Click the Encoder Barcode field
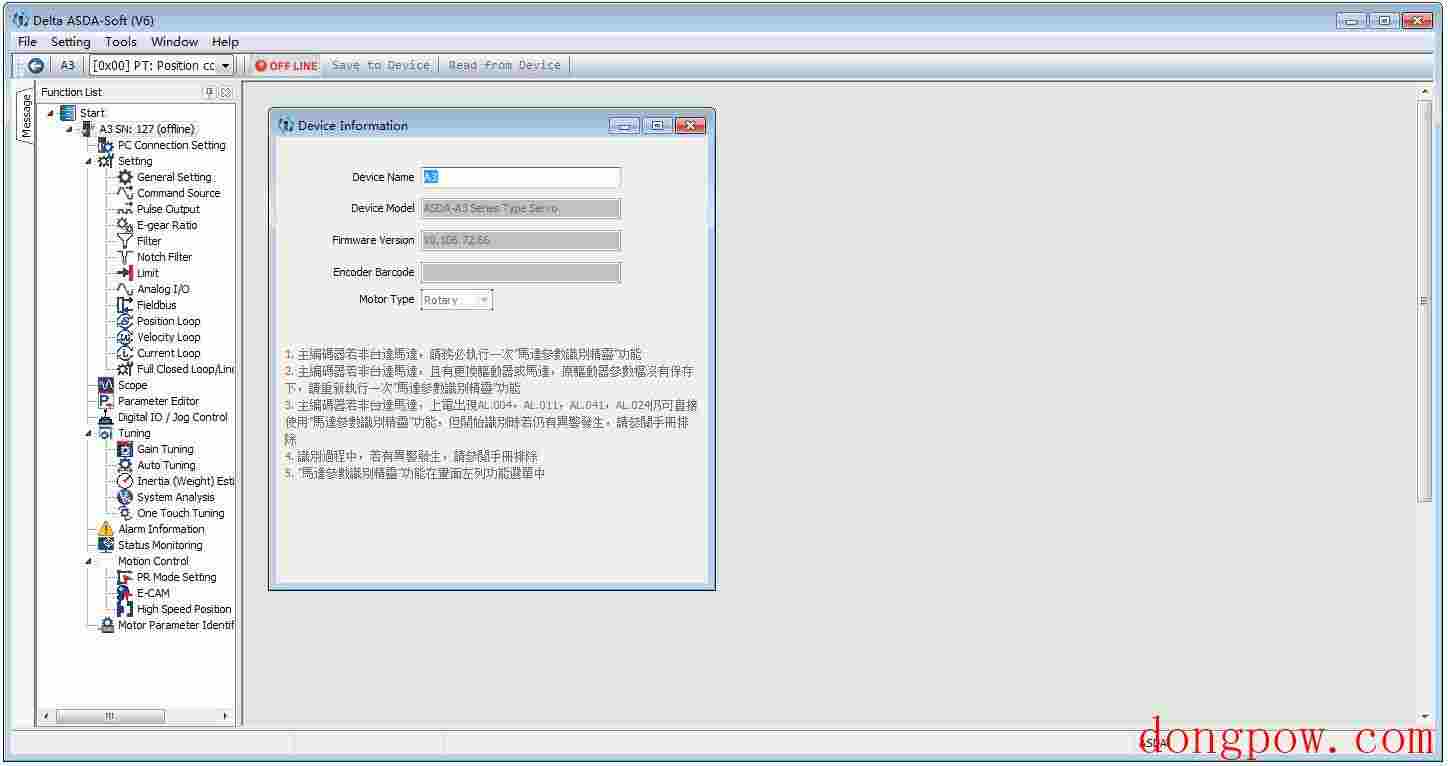The width and height of the screenshot is (1448, 766). [x=521, y=273]
